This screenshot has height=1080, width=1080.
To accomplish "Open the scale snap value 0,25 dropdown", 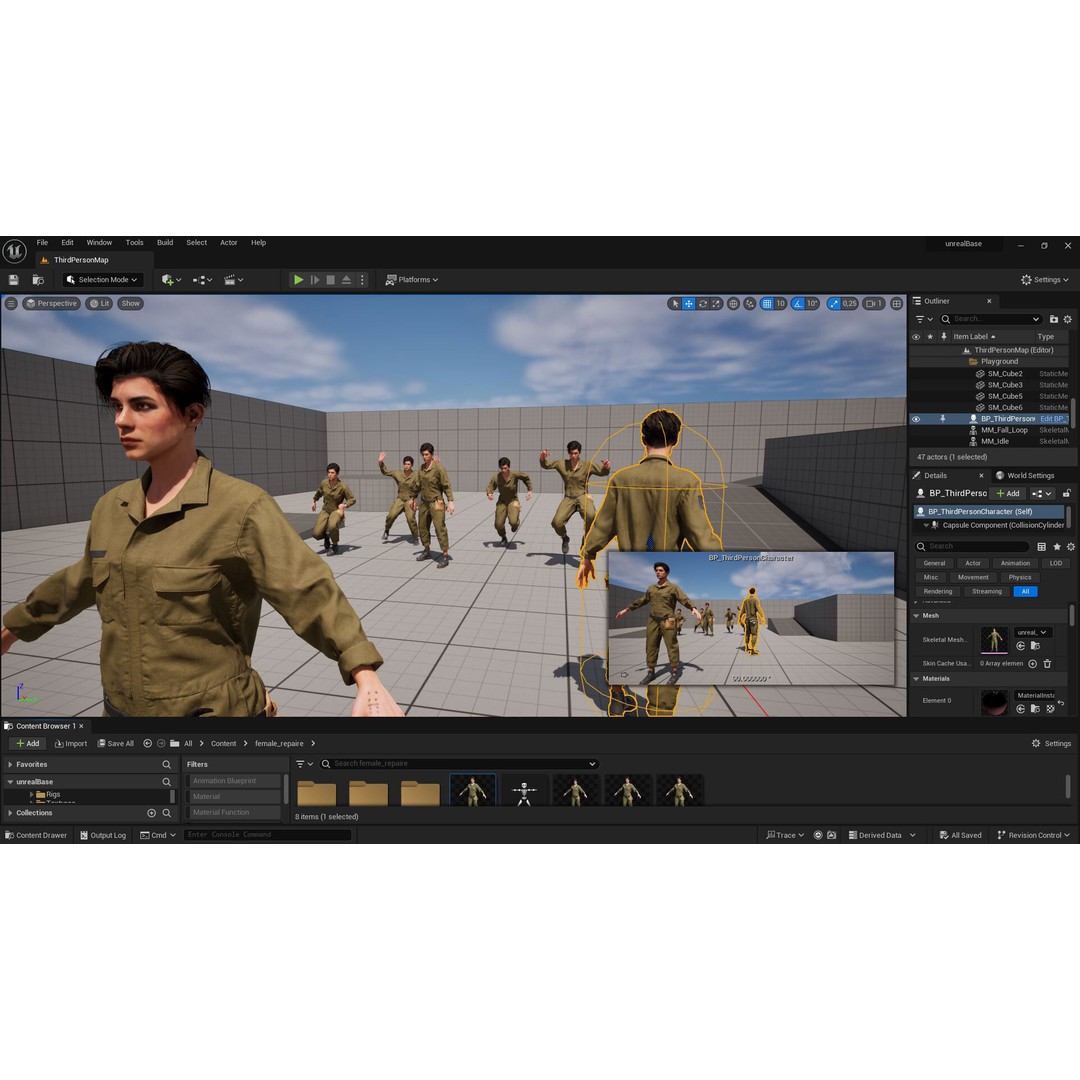I will (x=850, y=303).
